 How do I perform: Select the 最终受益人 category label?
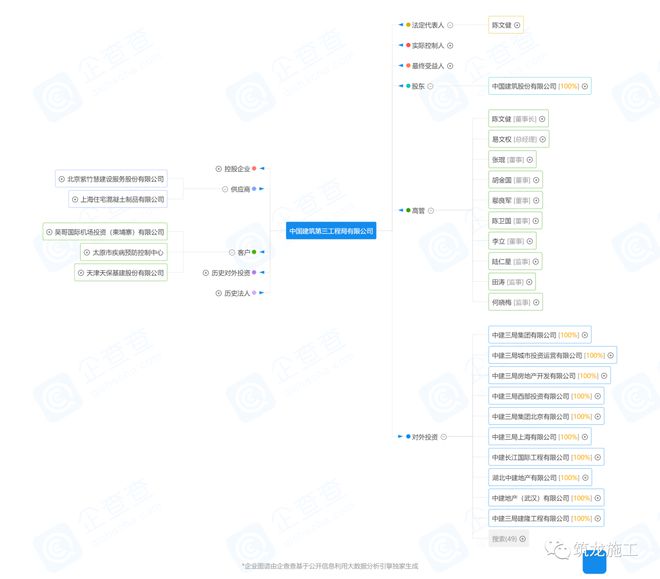point(428,66)
